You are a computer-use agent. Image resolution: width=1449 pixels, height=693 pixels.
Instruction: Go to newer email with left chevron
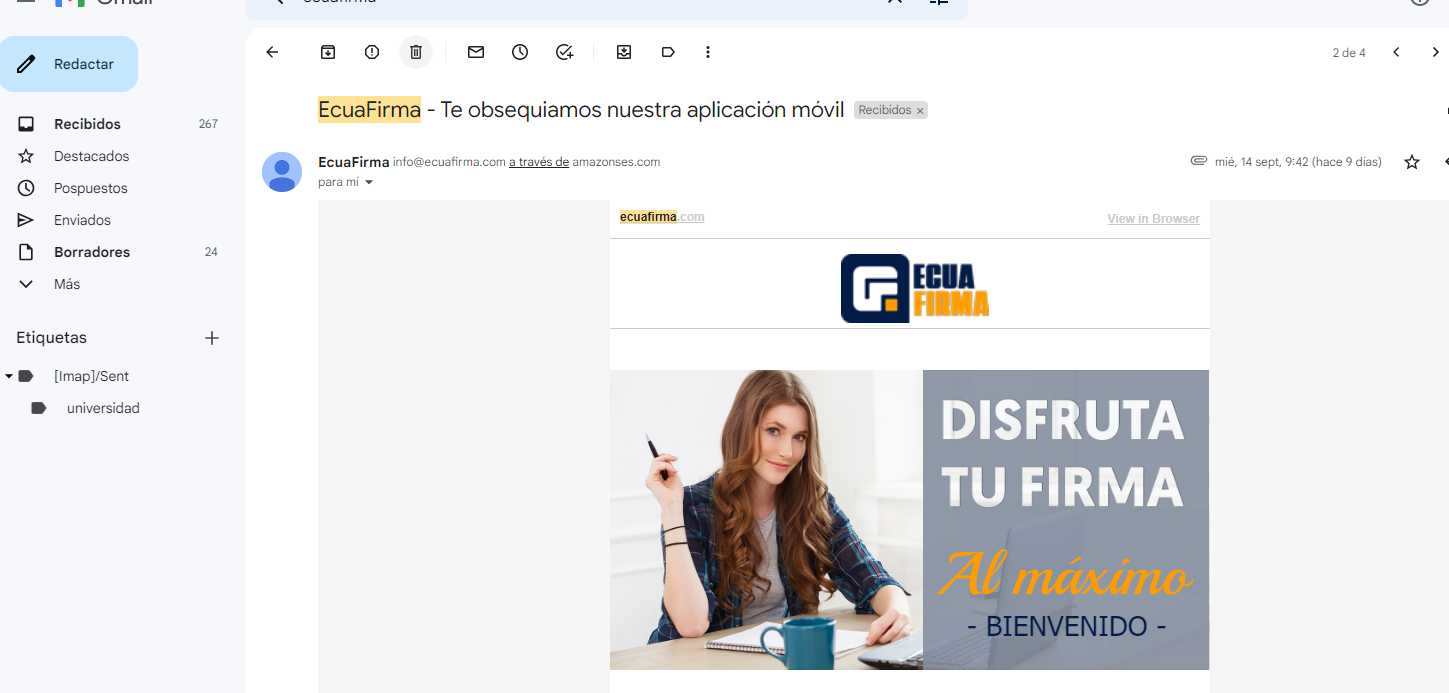pos(1396,52)
